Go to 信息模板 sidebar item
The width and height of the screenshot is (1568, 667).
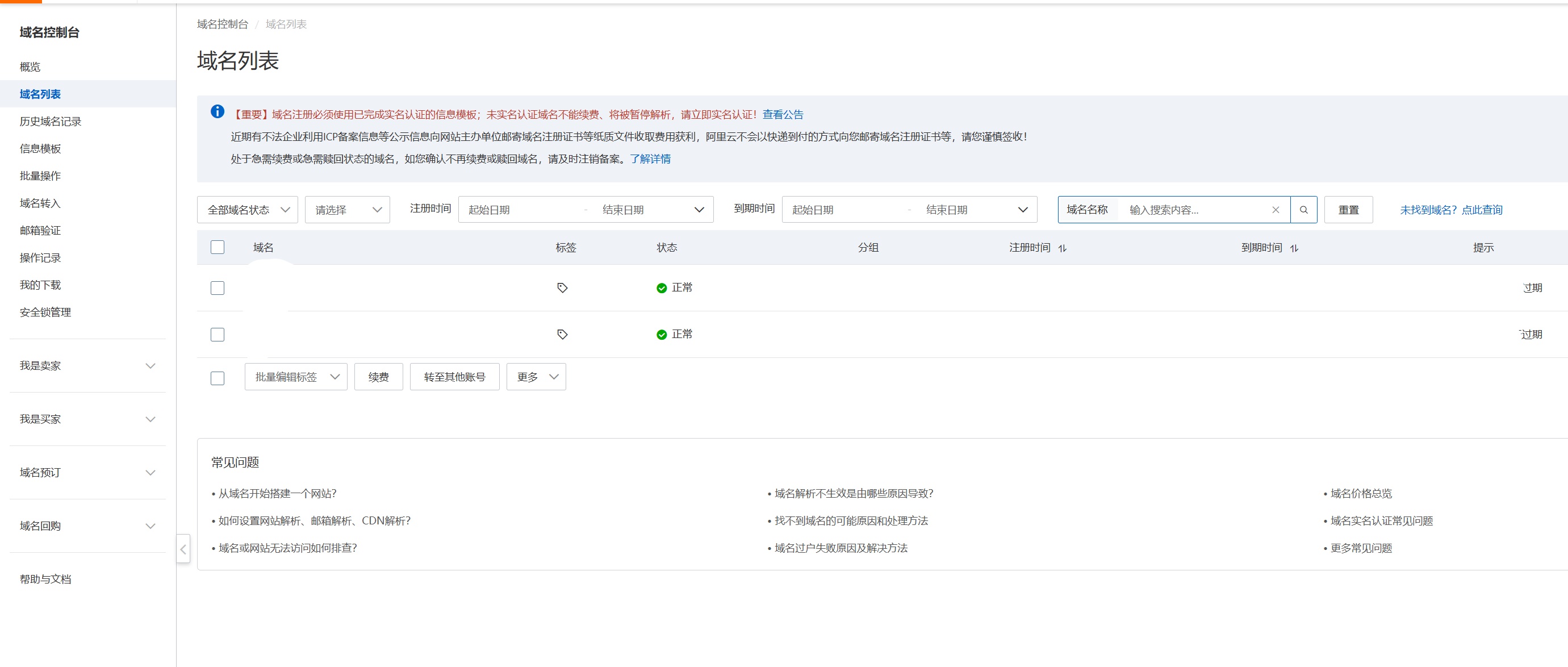[x=40, y=149]
